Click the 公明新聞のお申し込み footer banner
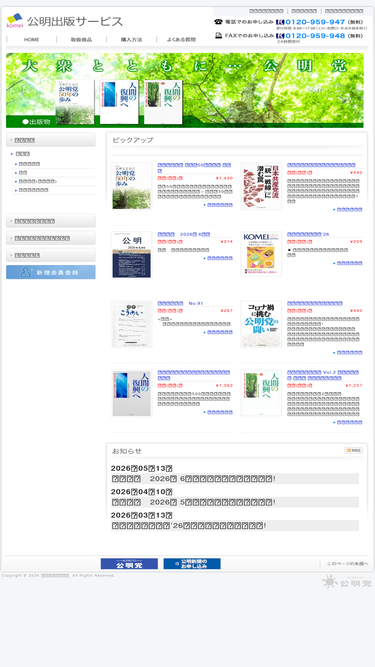375x667 pixels. coord(192,564)
